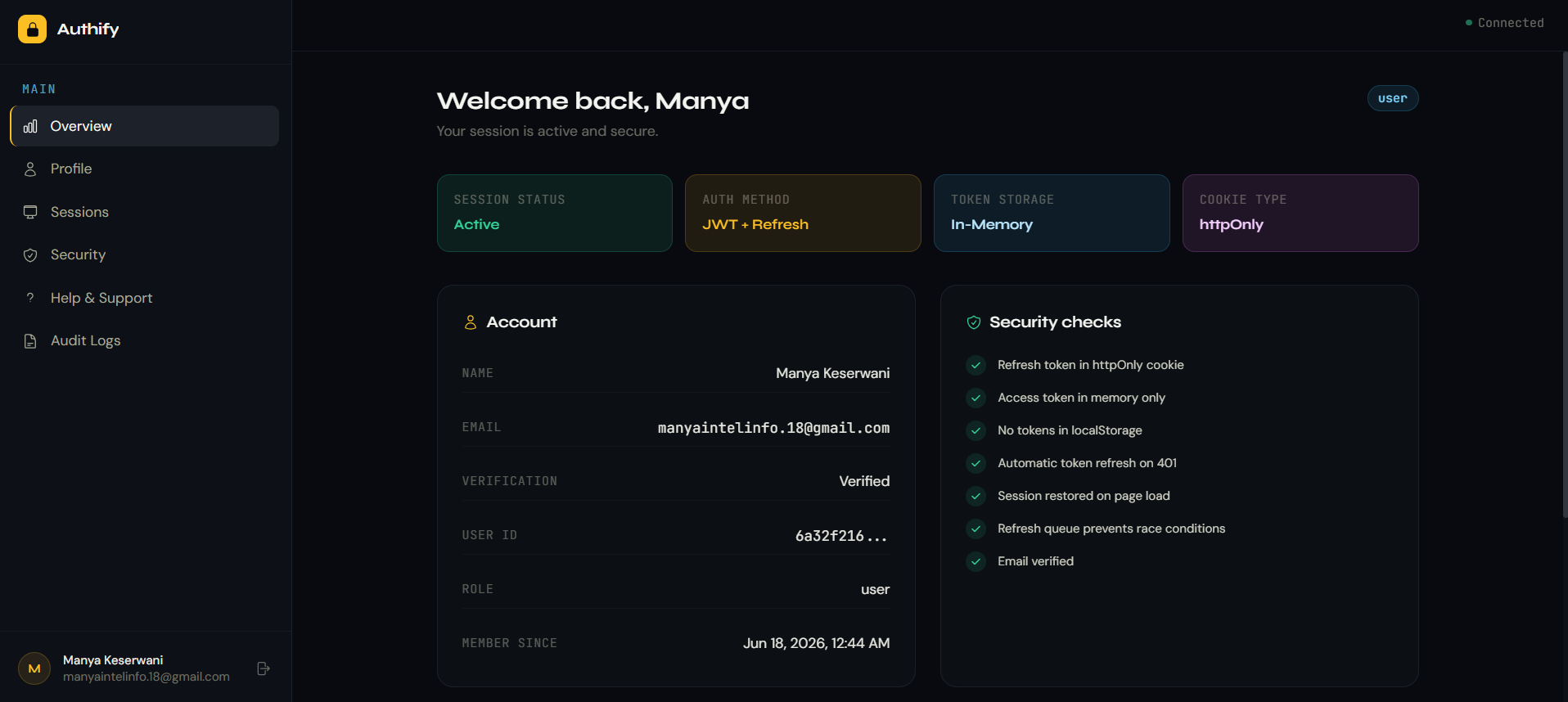Click checkmark beside Automatic token refresh on 401
Image resolution: width=1568 pixels, height=702 pixels.
click(975, 463)
